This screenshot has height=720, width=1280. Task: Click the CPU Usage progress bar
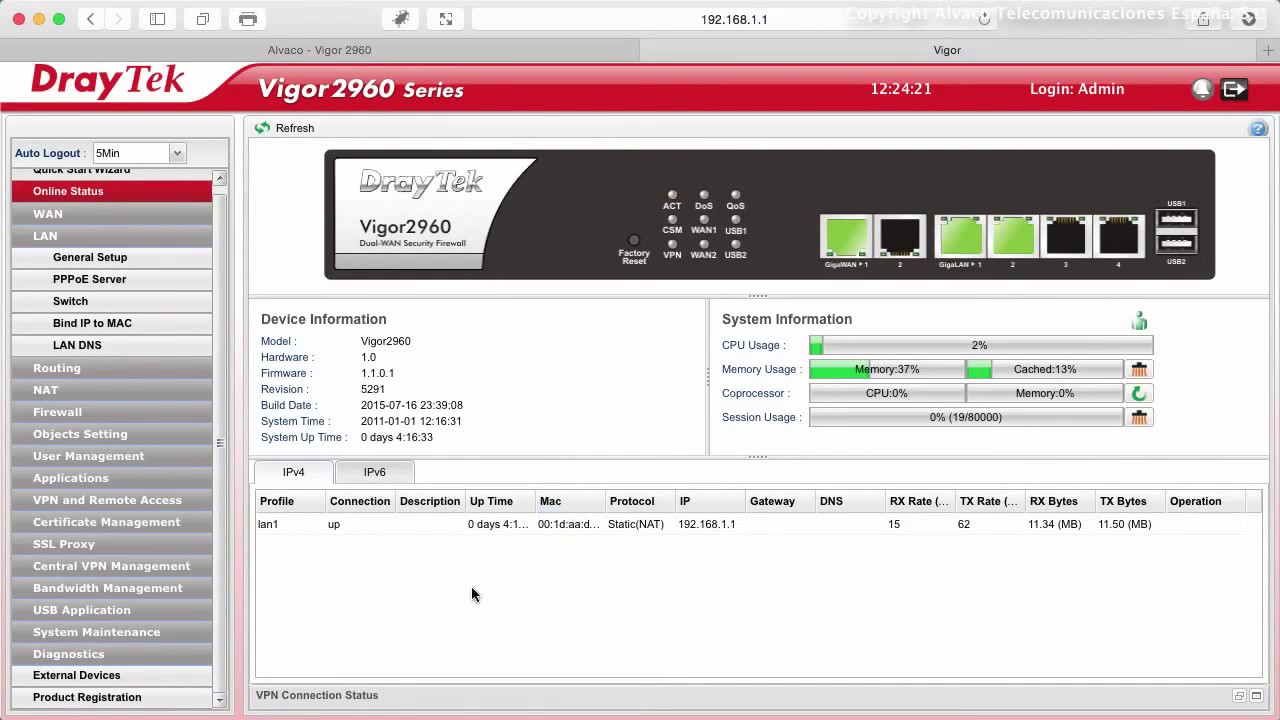click(x=981, y=345)
